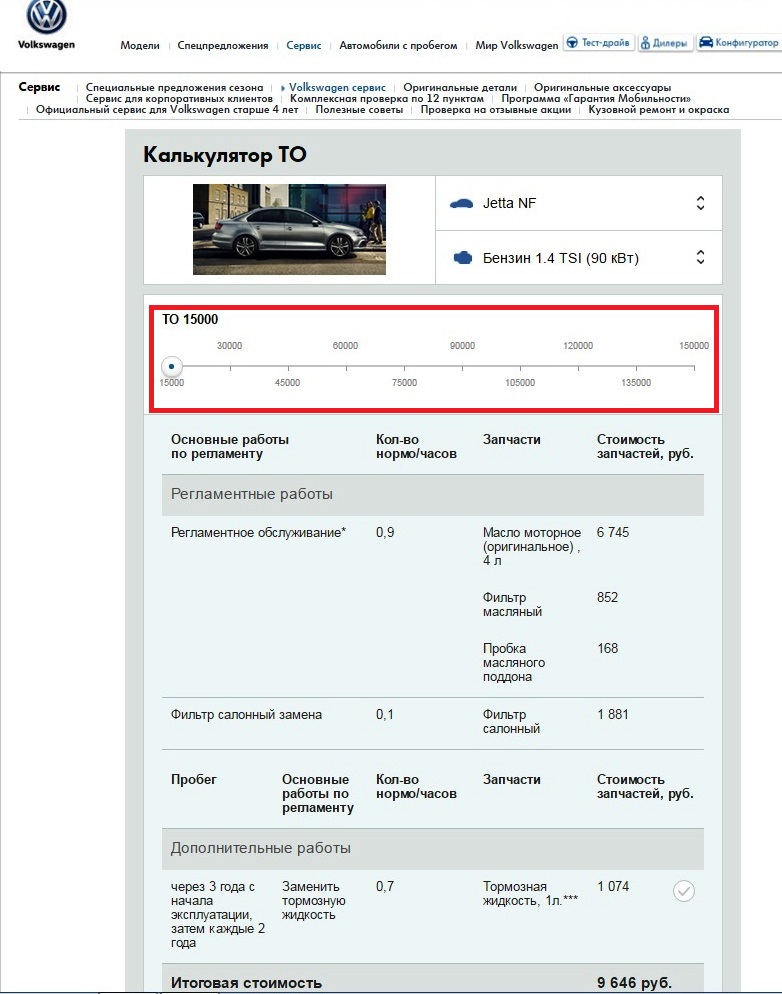The image size is (782, 994).
Task: Click the Jetta car photo thumbnail
Action: (289, 229)
